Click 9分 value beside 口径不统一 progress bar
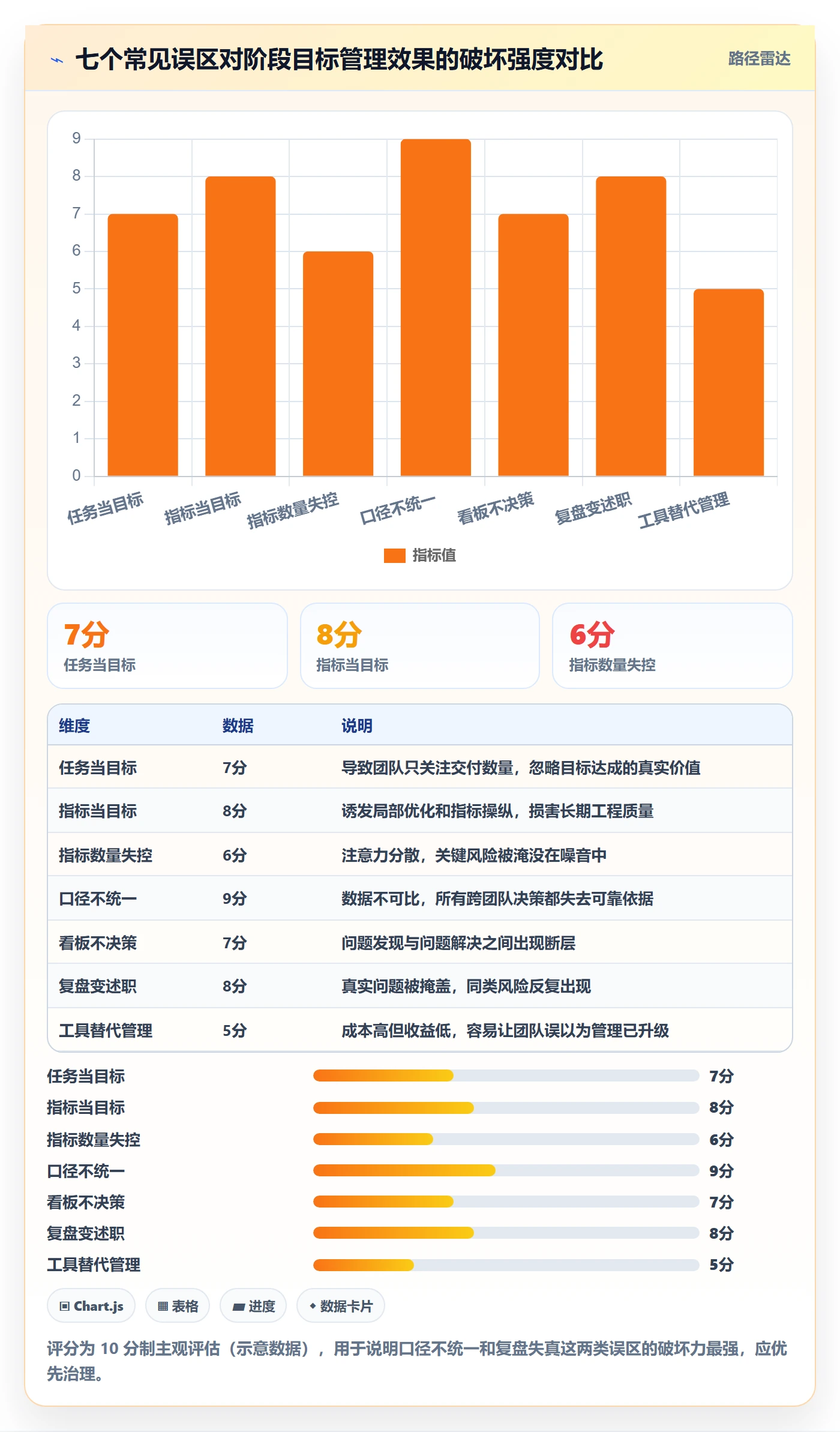This screenshot has width=840, height=1432. click(x=721, y=1170)
